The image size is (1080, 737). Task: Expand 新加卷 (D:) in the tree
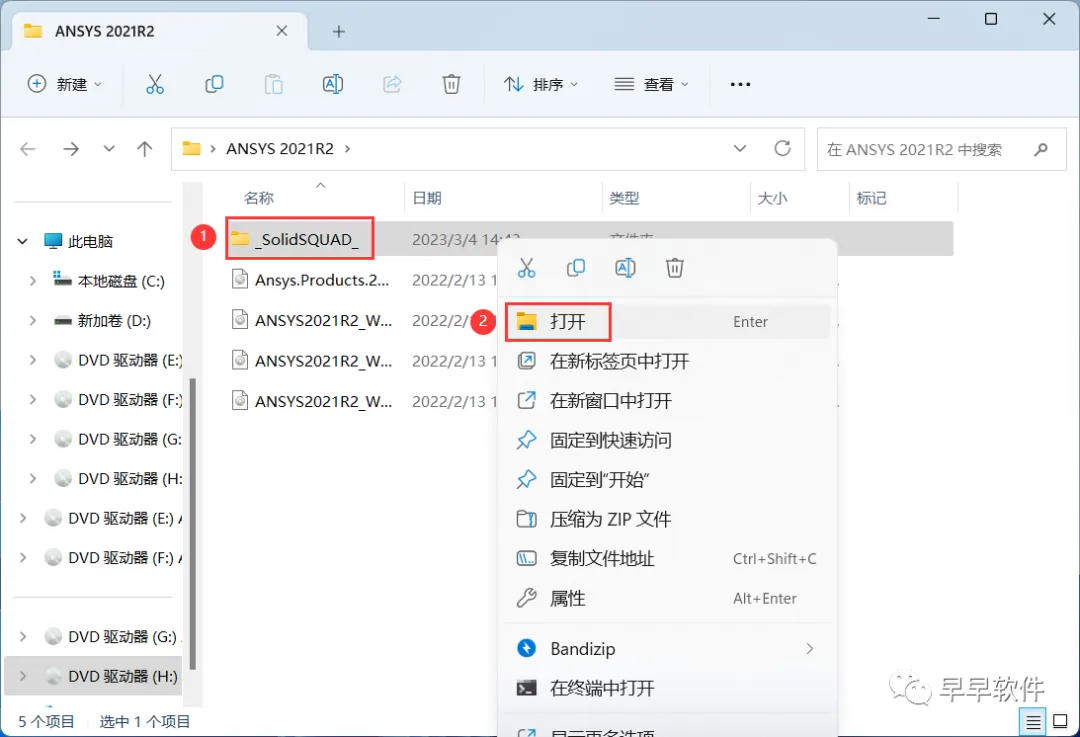(32, 321)
